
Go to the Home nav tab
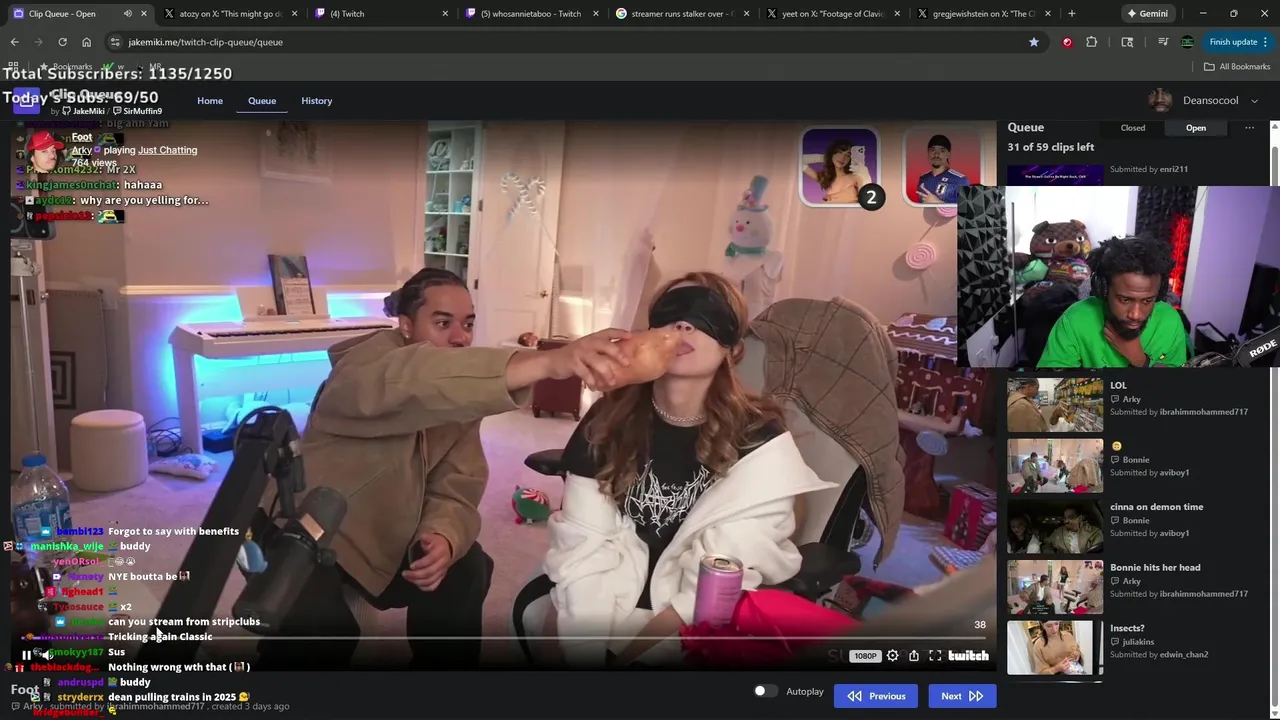(210, 101)
